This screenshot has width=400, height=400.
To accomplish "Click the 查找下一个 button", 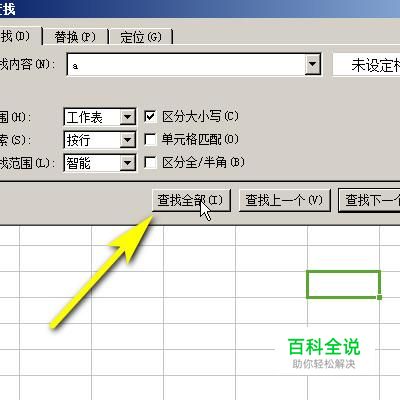I will pos(369,200).
